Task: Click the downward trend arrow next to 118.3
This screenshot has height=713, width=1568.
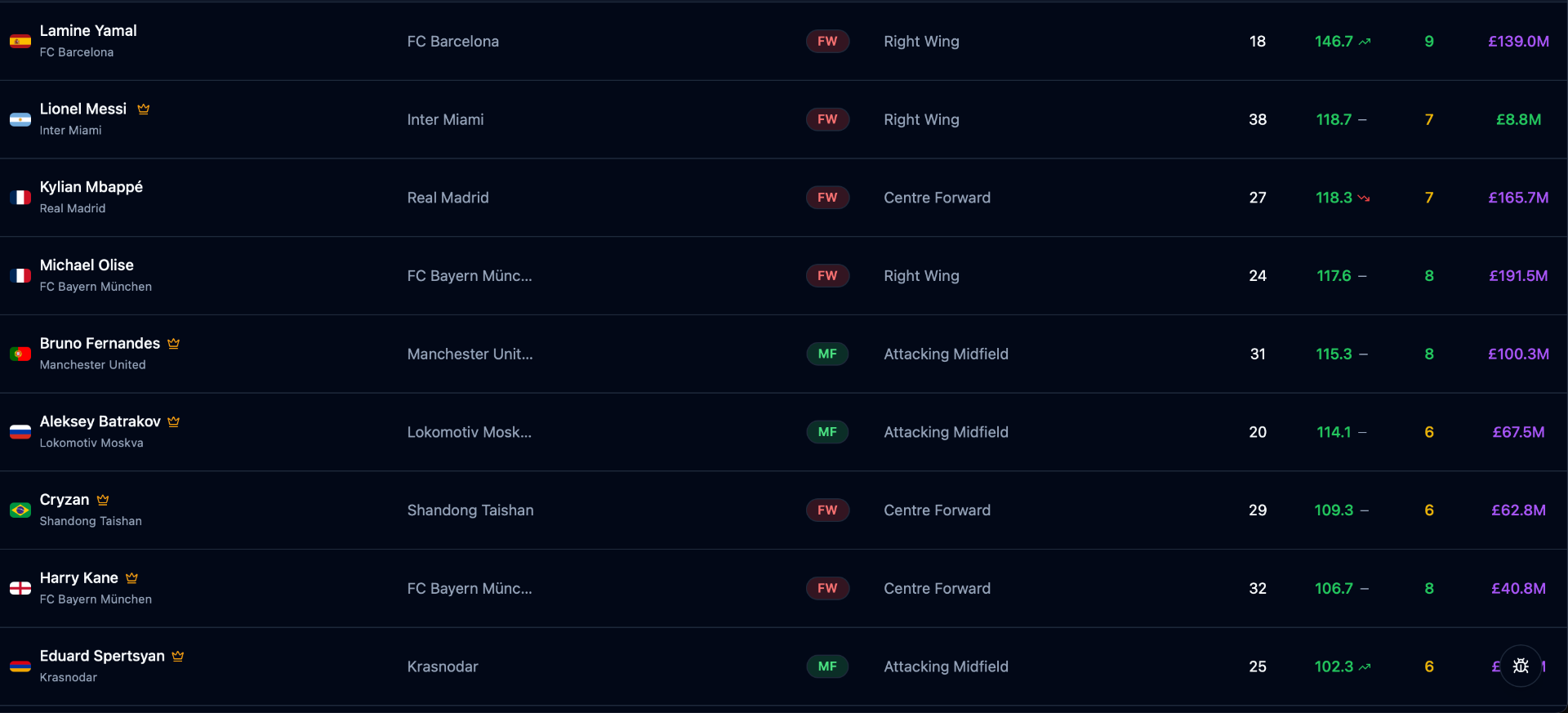Action: pyautogui.click(x=1364, y=198)
